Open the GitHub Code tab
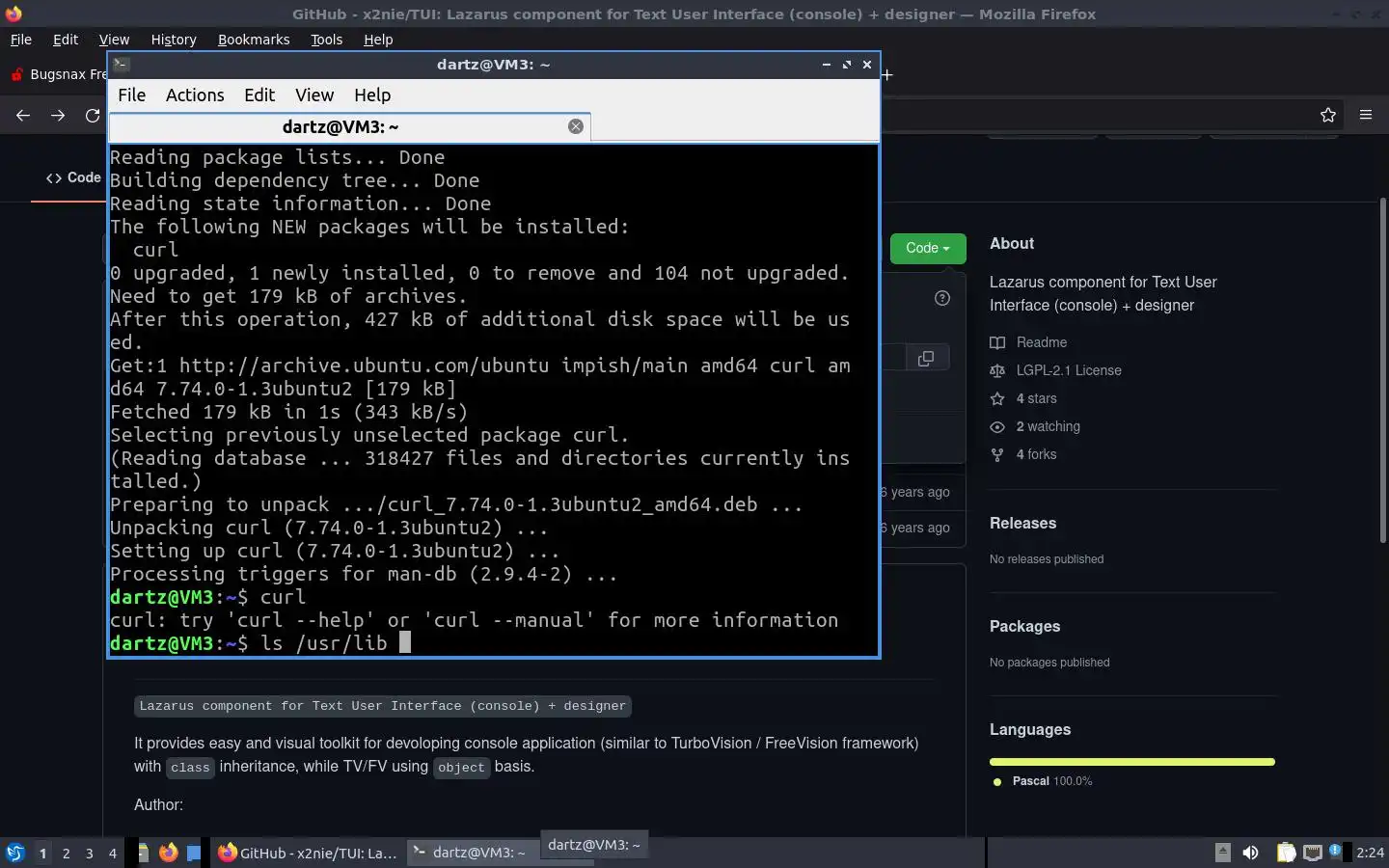This screenshot has width=1389, height=868. 73,177
